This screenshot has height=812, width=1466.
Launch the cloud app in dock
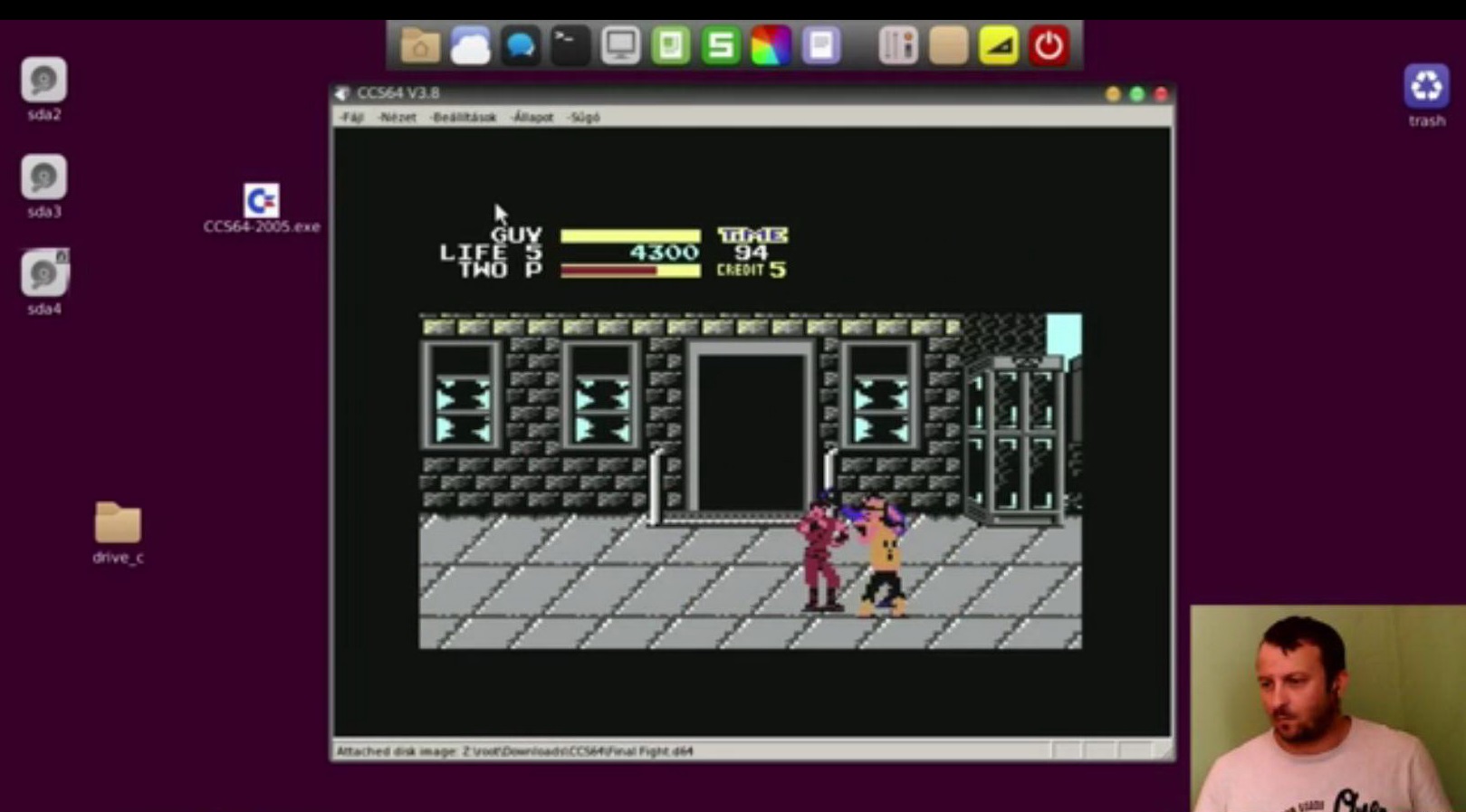click(470, 46)
